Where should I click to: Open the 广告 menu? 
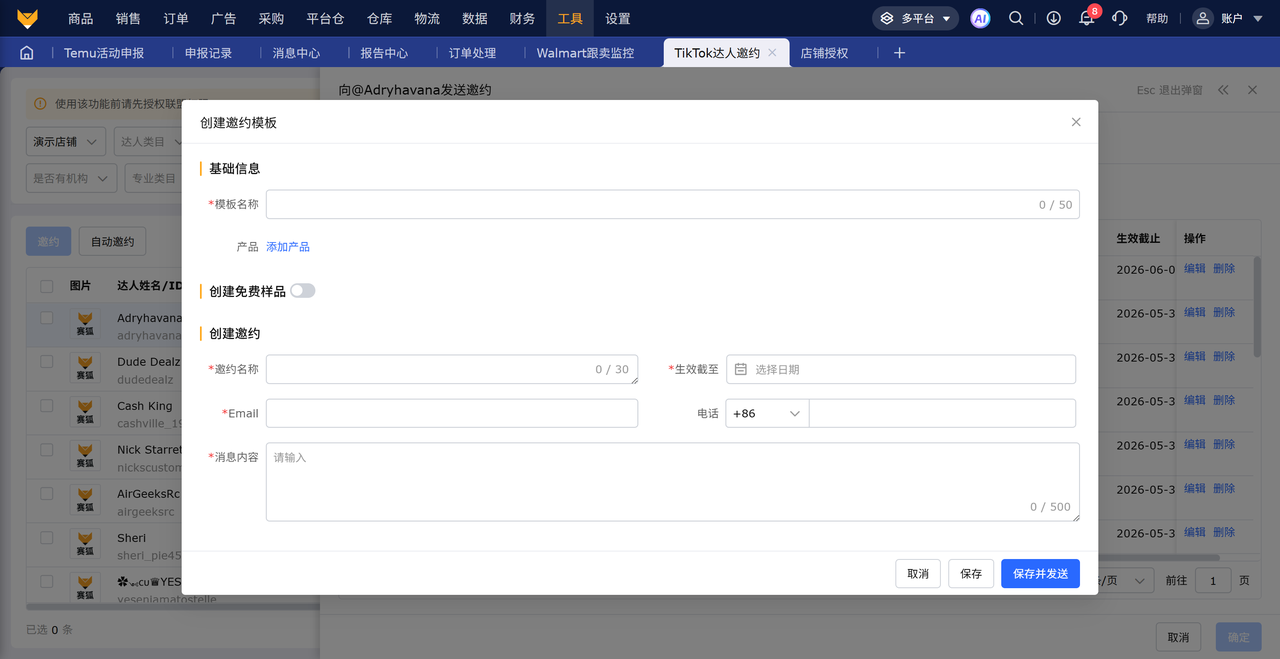[224, 18]
